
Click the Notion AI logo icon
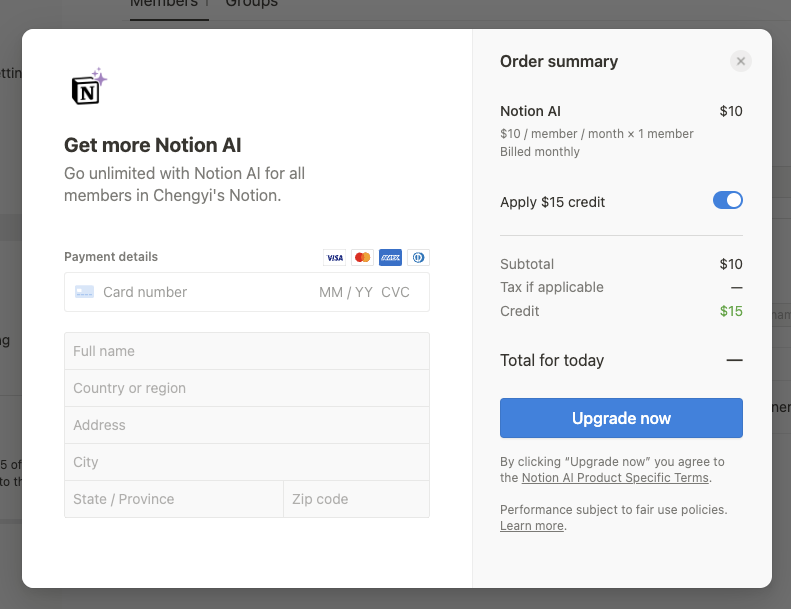click(88, 88)
